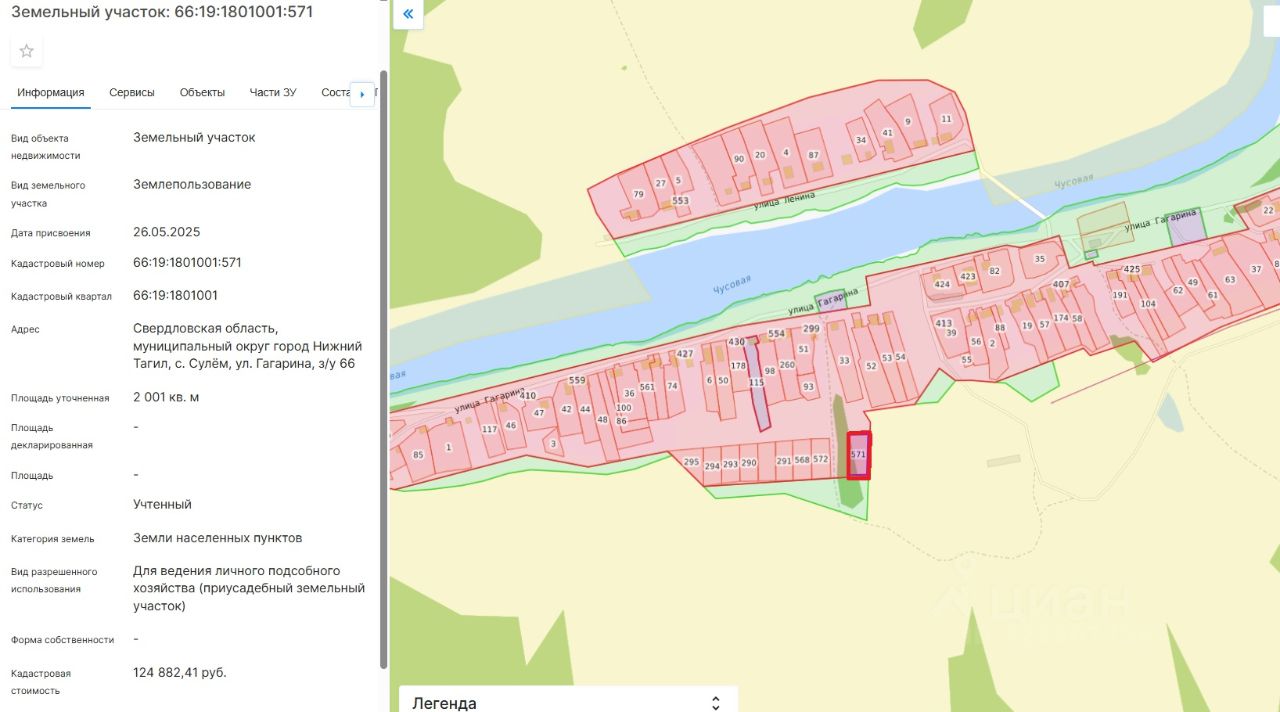Select parcel 572 on the map
Screen dimensions: 1280x712
point(821,460)
